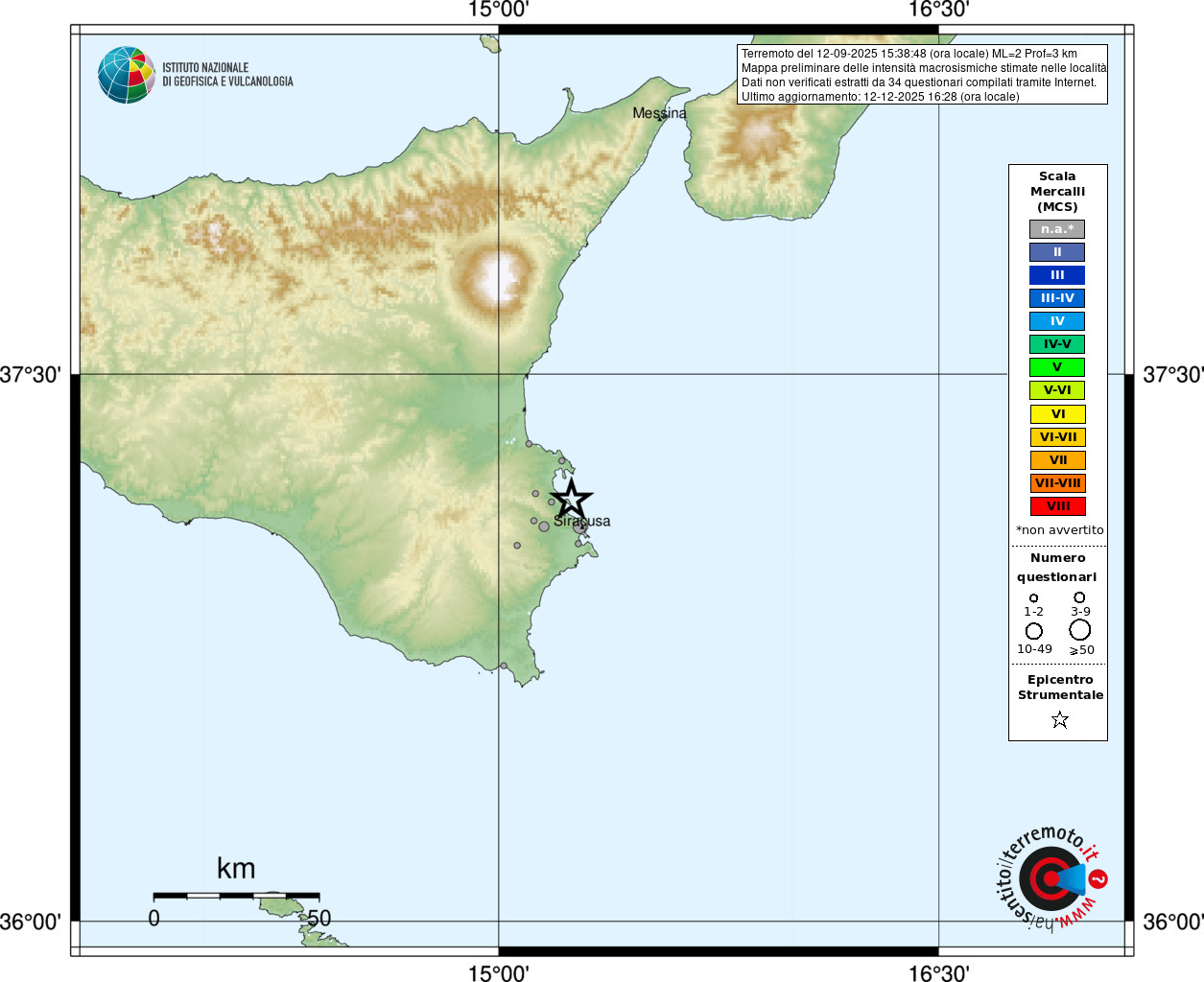
Task: Click the IV-V legend swatch
Action: click(x=1057, y=344)
